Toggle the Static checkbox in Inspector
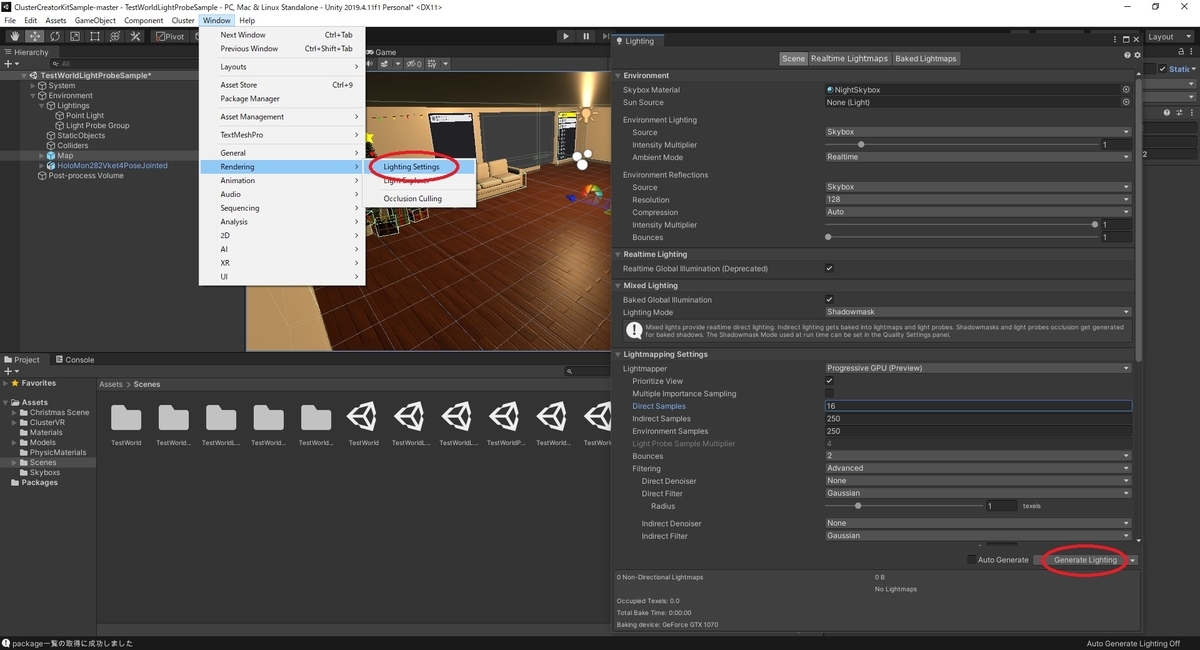Image resolution: width=1200 pixels, height=650 pixels. [1163, 69]
